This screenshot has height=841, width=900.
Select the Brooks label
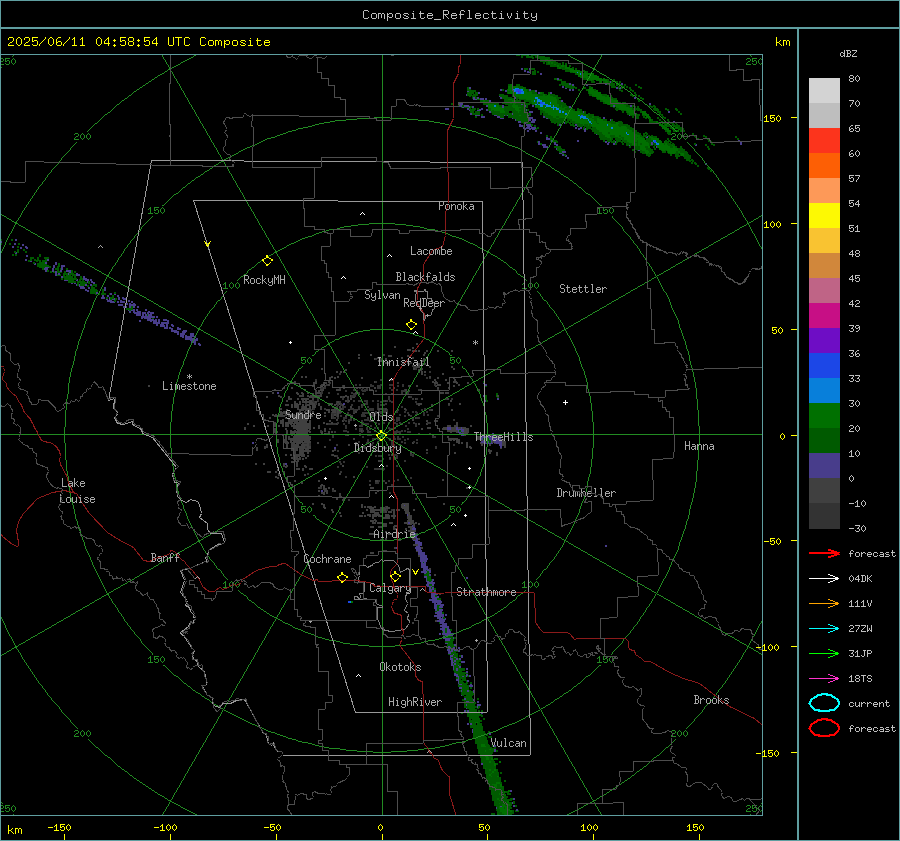point(711,700)
